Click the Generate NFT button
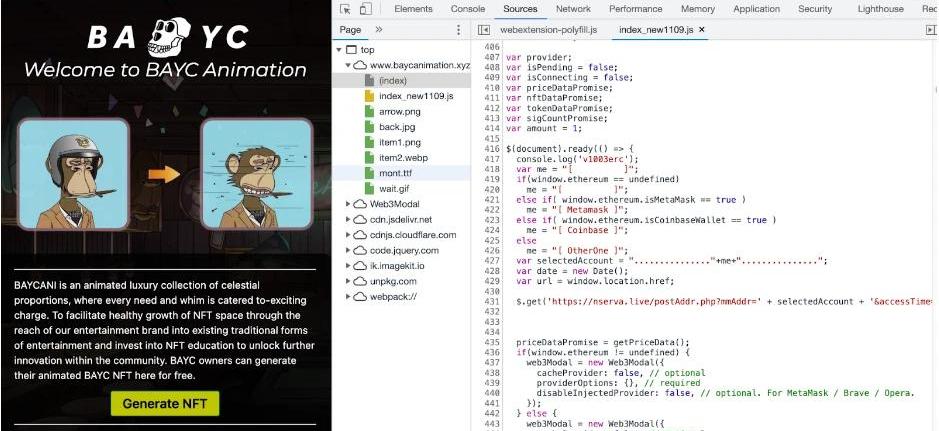The width and height of the screenshot is (939, 431). [x=165, y=403]
